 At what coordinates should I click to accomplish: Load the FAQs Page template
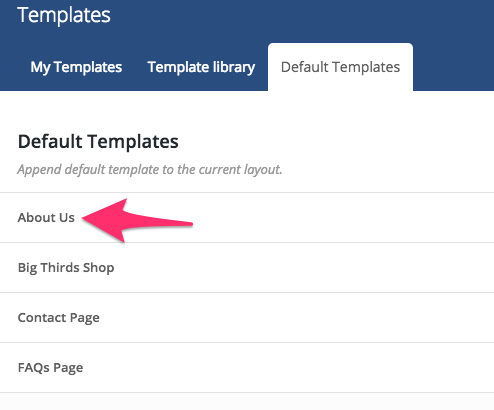247,368
